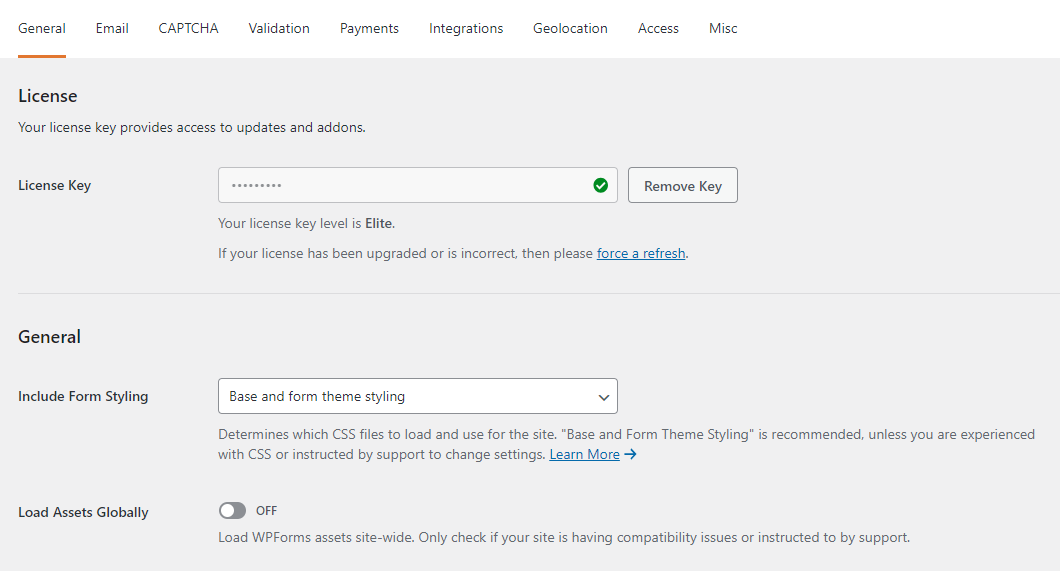Select the Payments tab
Viewport: 1060px width, 571px height.
369,28
